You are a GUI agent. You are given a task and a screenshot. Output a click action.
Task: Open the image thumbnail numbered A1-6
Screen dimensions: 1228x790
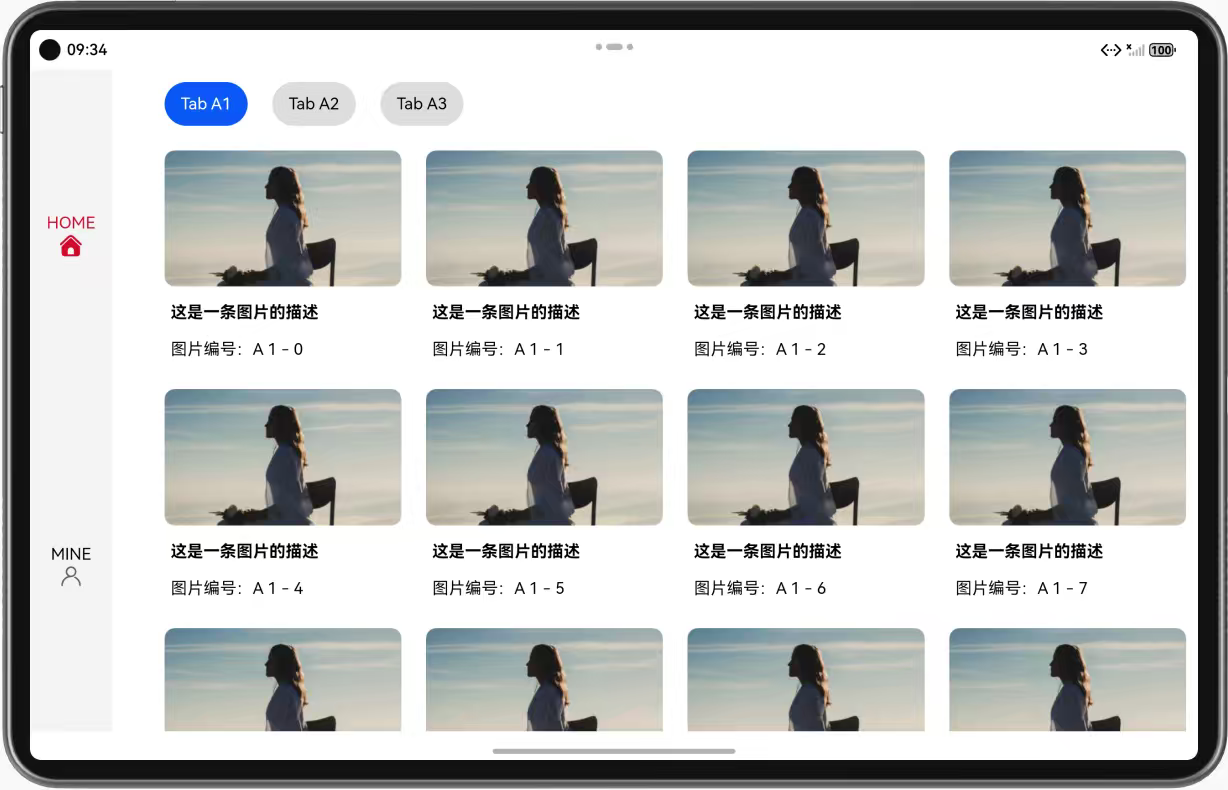[x=806, y=458]
